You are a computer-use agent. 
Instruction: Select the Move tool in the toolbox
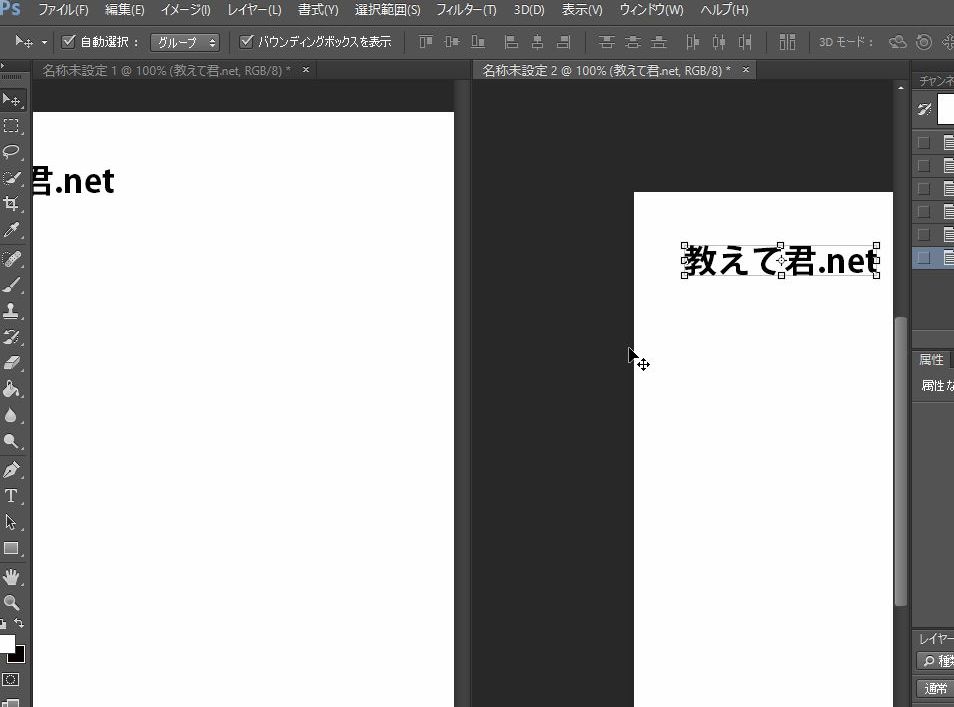[12, 99]
